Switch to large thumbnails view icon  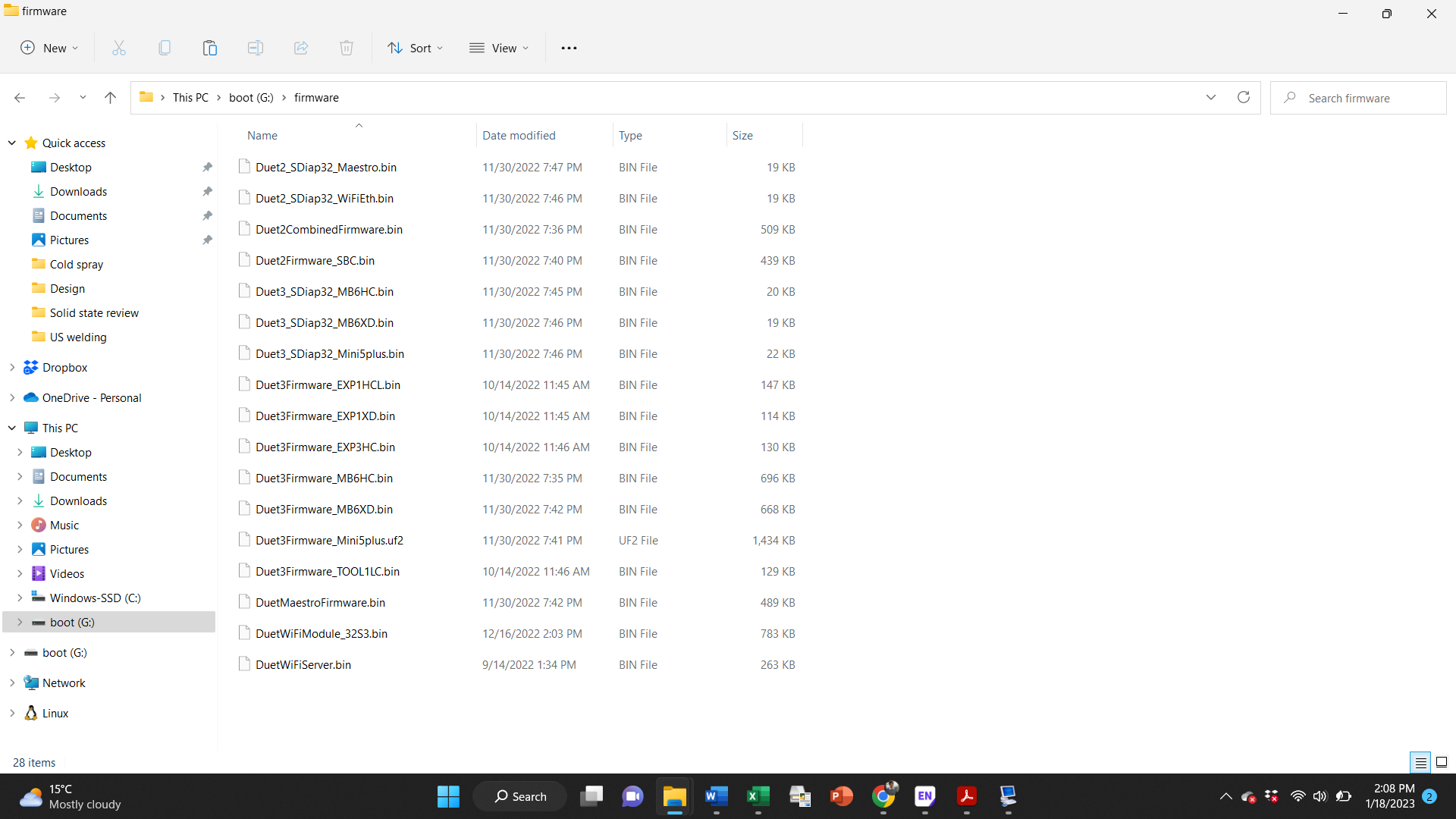point(1442,762)
